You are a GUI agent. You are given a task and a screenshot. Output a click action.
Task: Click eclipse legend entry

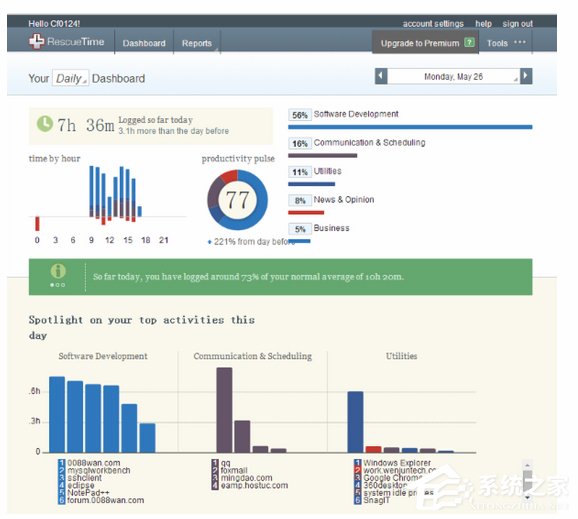81,485
